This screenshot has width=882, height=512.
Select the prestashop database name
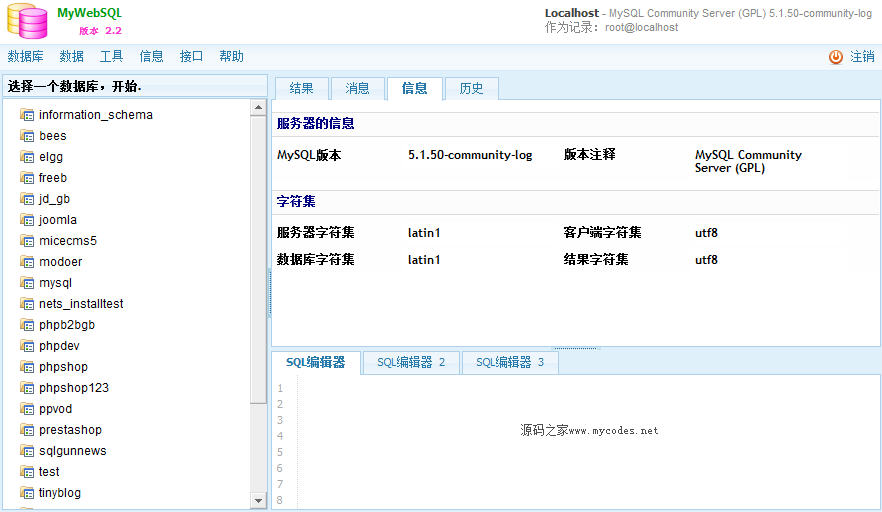70,430
